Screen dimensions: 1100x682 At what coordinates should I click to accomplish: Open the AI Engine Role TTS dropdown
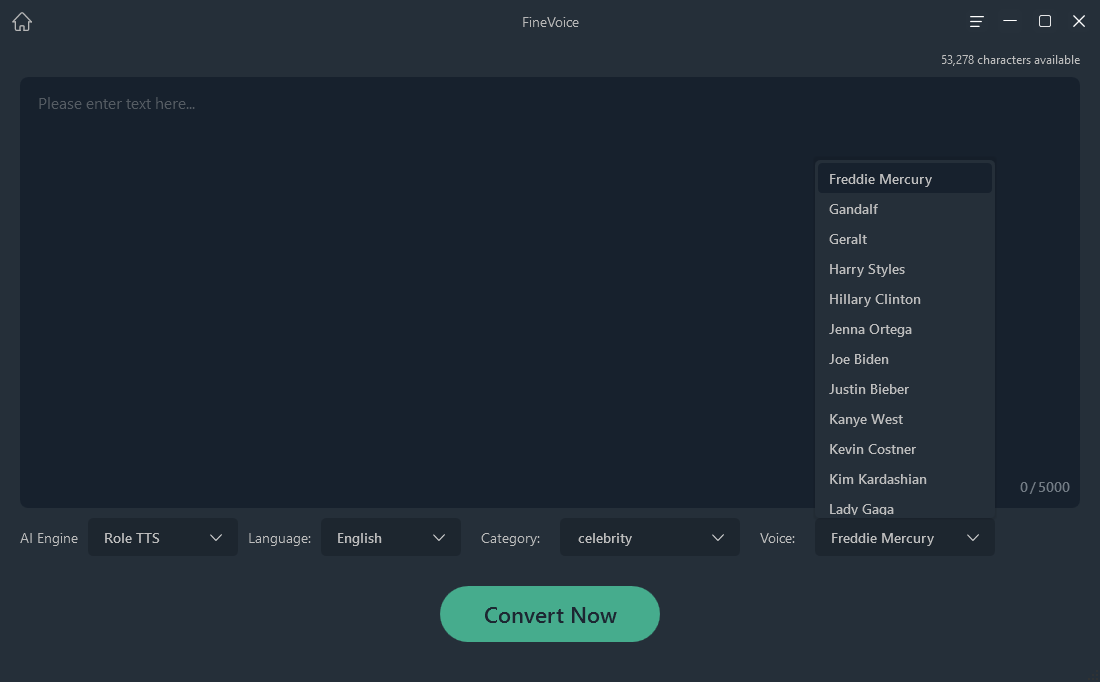pos(163,537)
